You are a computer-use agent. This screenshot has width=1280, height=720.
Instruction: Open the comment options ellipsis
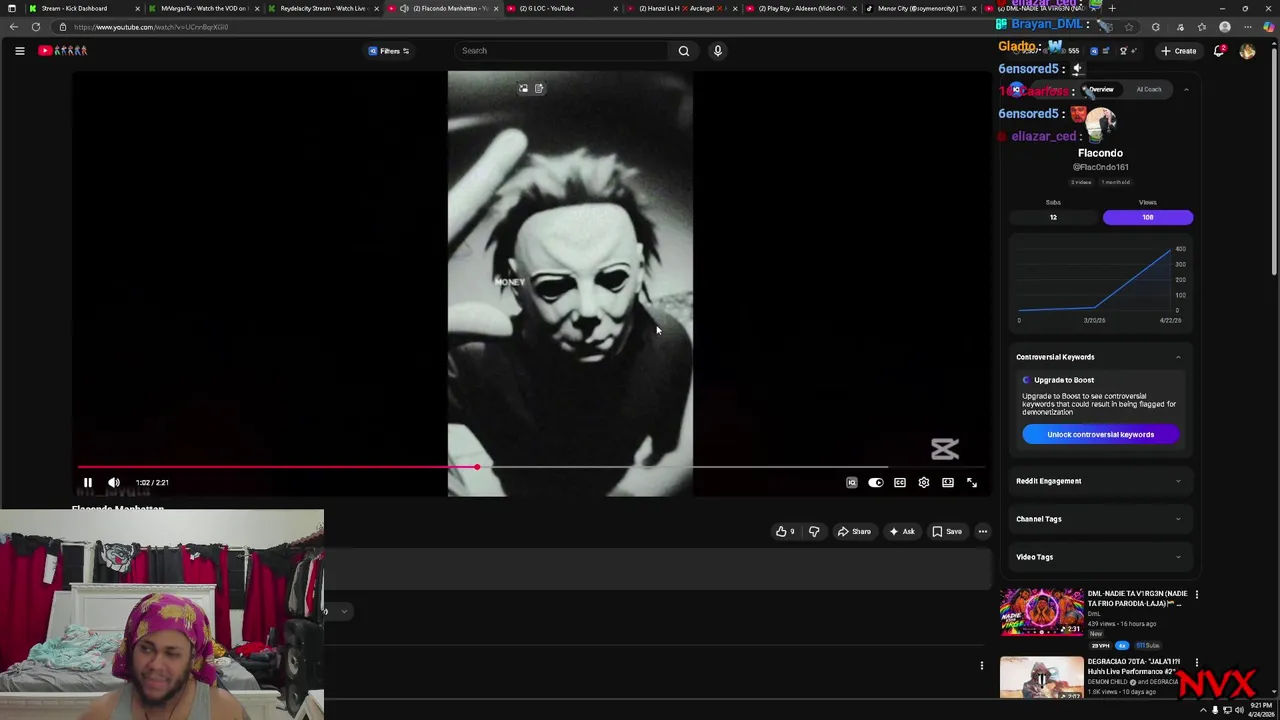981,666
